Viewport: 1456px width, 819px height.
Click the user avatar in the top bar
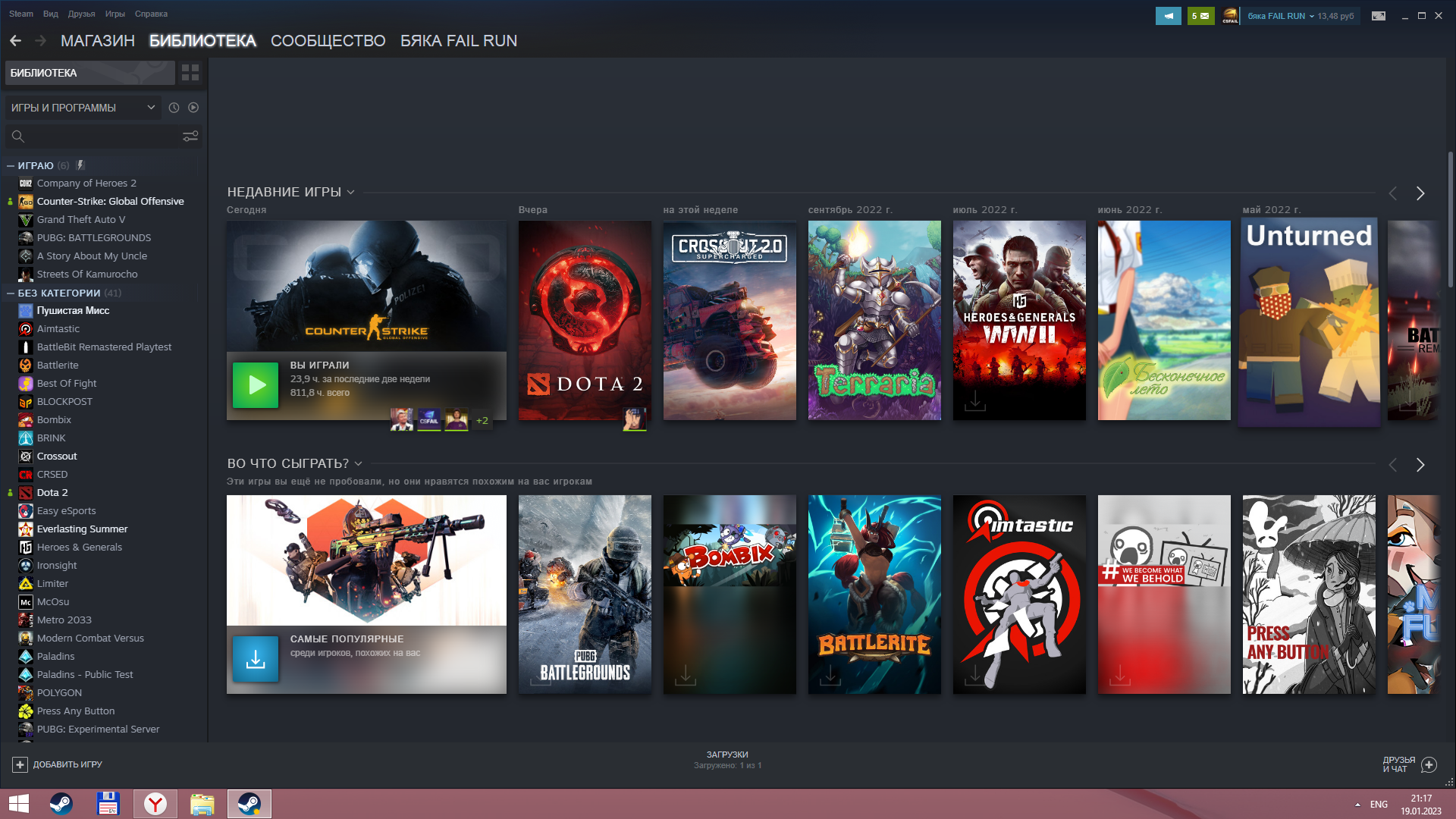click(x=1230, y=16)
